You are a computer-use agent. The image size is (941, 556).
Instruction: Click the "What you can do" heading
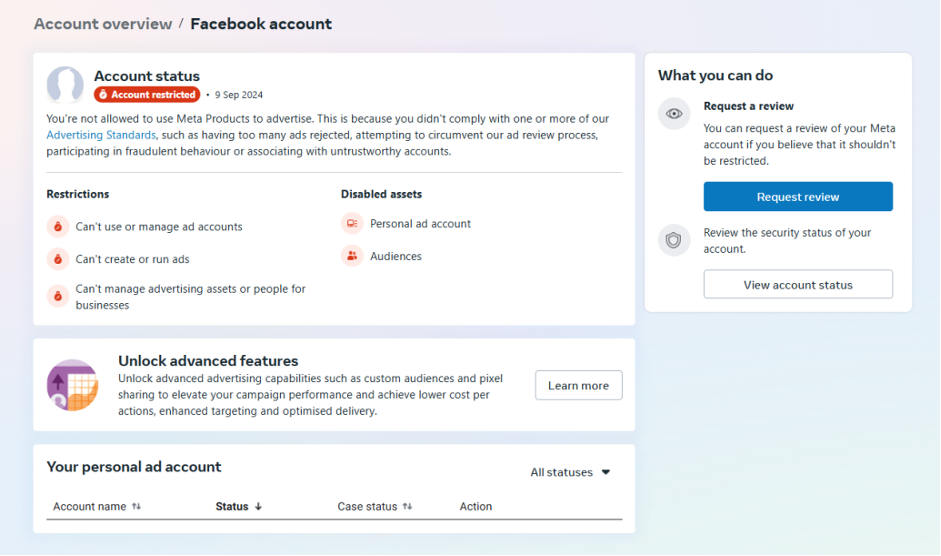click(715, 75)
